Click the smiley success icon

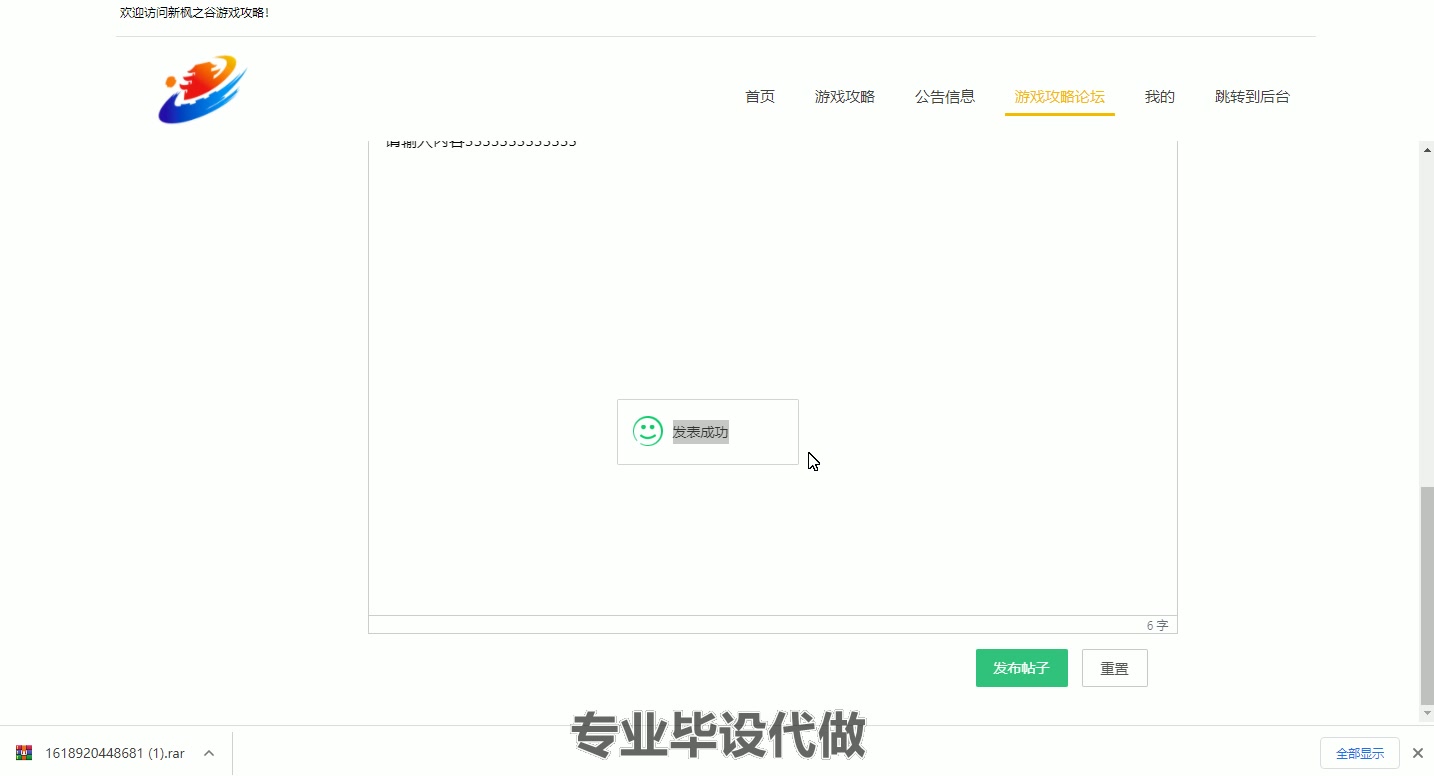coord(648,431)
